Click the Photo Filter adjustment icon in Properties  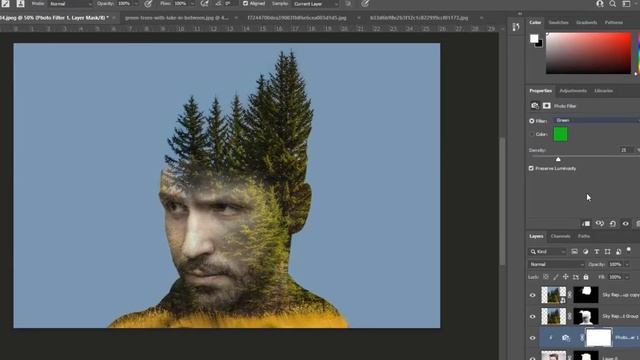point(535,106)
